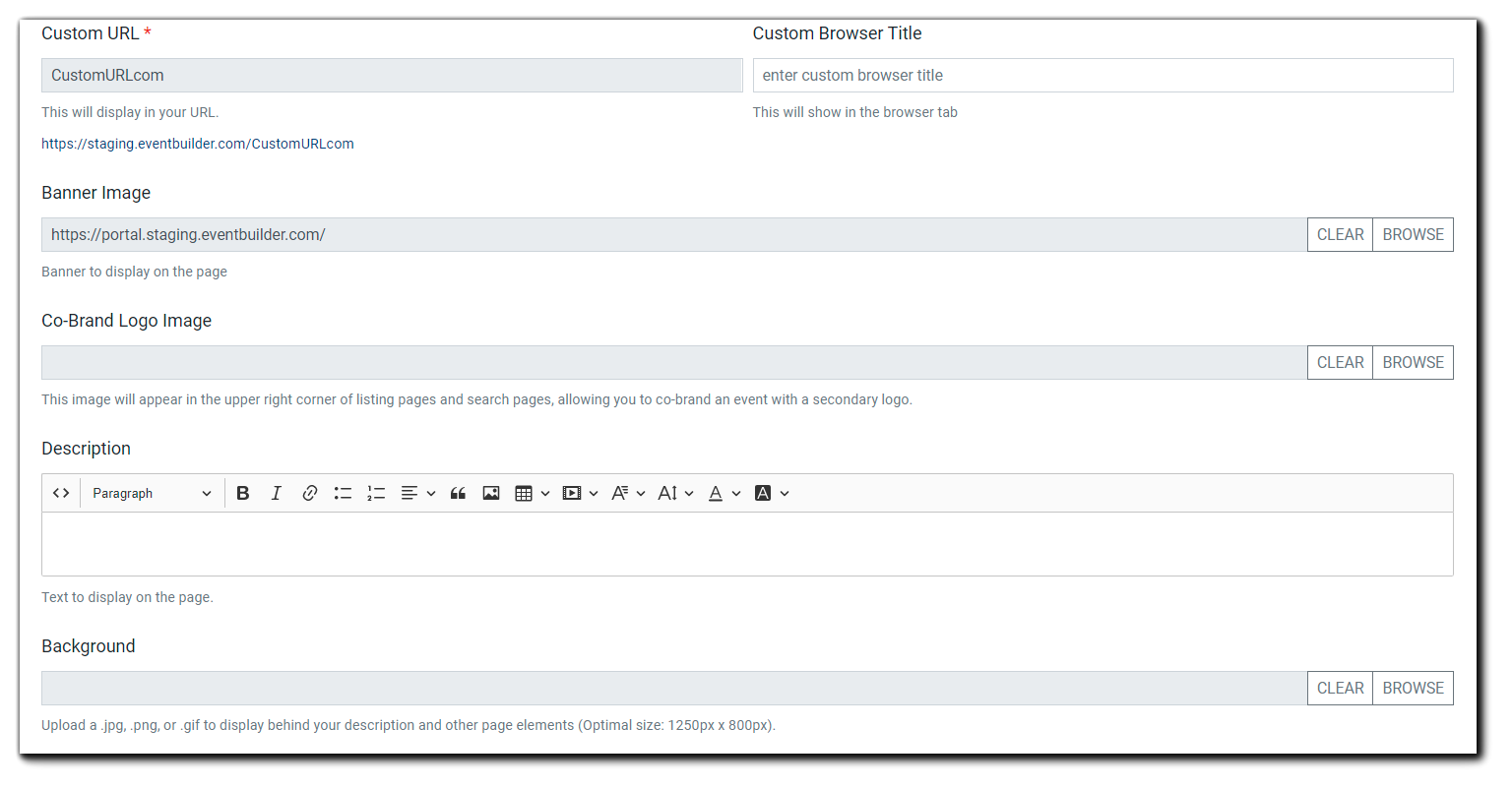Viewport: 1512px width, 789px height.
Task: Open the Paragraph format dropdown
Action: 152,493
